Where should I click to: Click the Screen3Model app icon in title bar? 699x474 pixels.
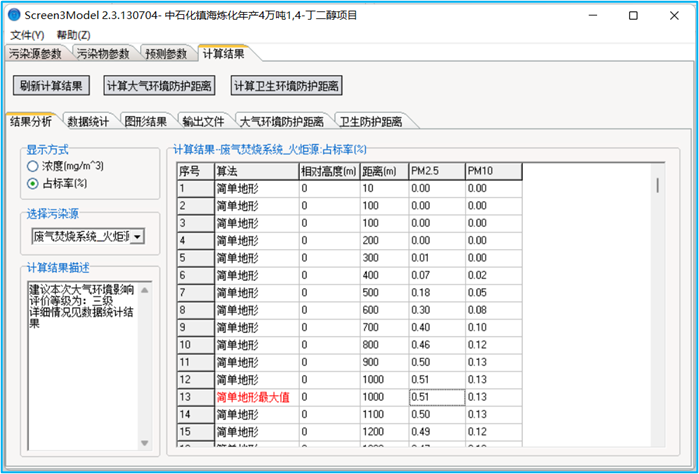coord(14,15)
